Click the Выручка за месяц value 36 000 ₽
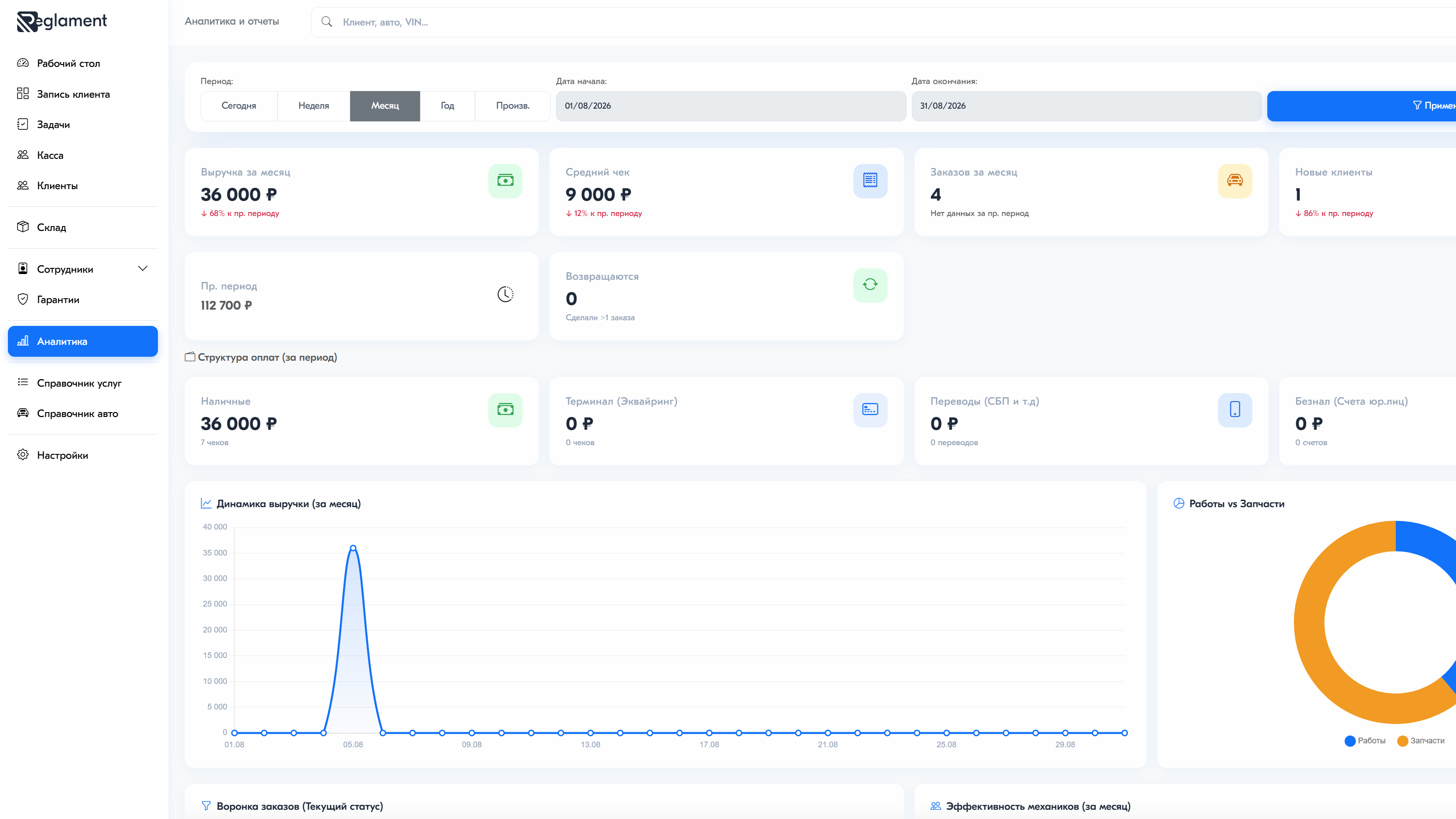The width and height of the screenshot is (1456, 819). pos(239,194)
